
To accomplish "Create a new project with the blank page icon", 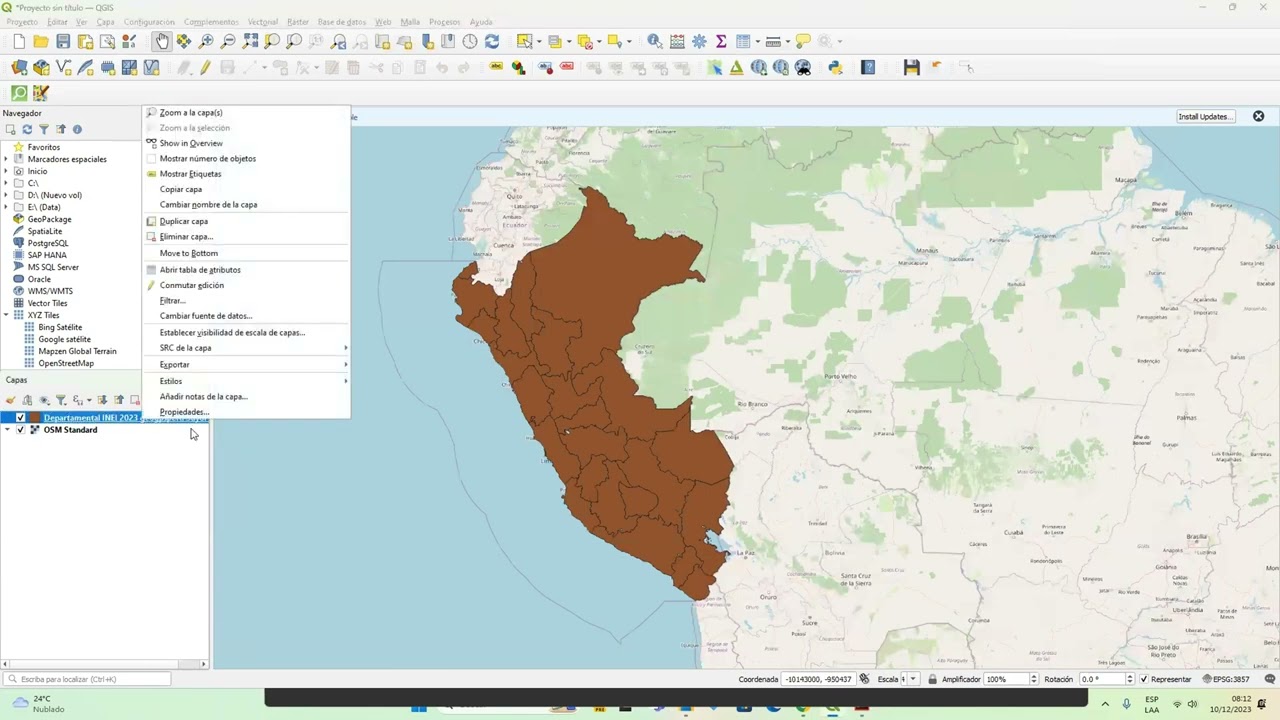I will coord(19,41).
